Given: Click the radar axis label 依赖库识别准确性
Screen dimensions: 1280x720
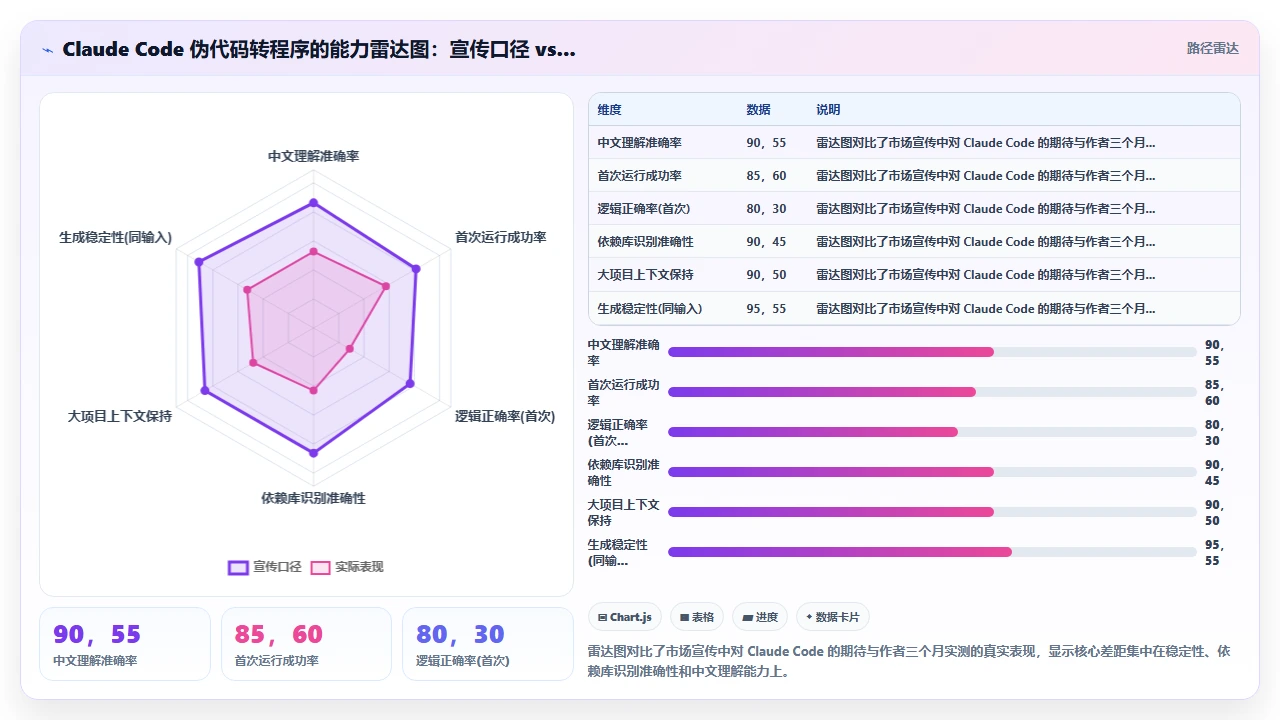Looking at the screenshot, I should [313, 498].
